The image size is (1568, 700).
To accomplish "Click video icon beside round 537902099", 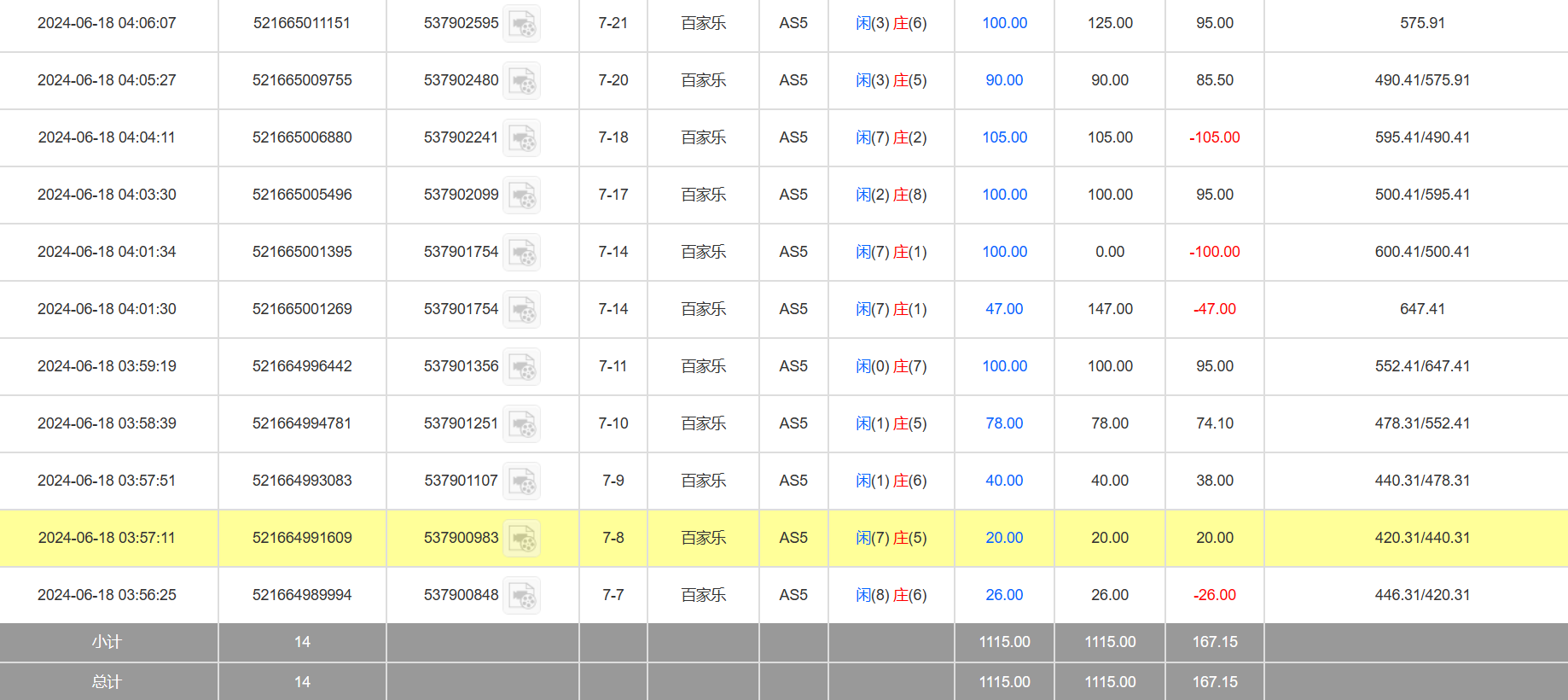I will pos(521,195).
